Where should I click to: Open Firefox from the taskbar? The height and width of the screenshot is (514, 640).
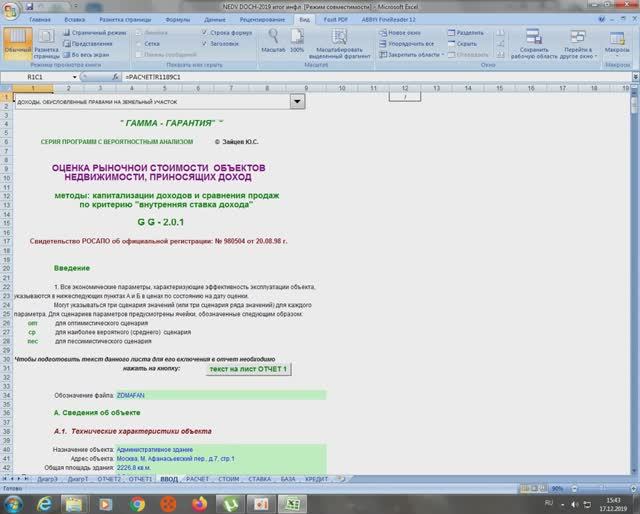coord(200,504)
